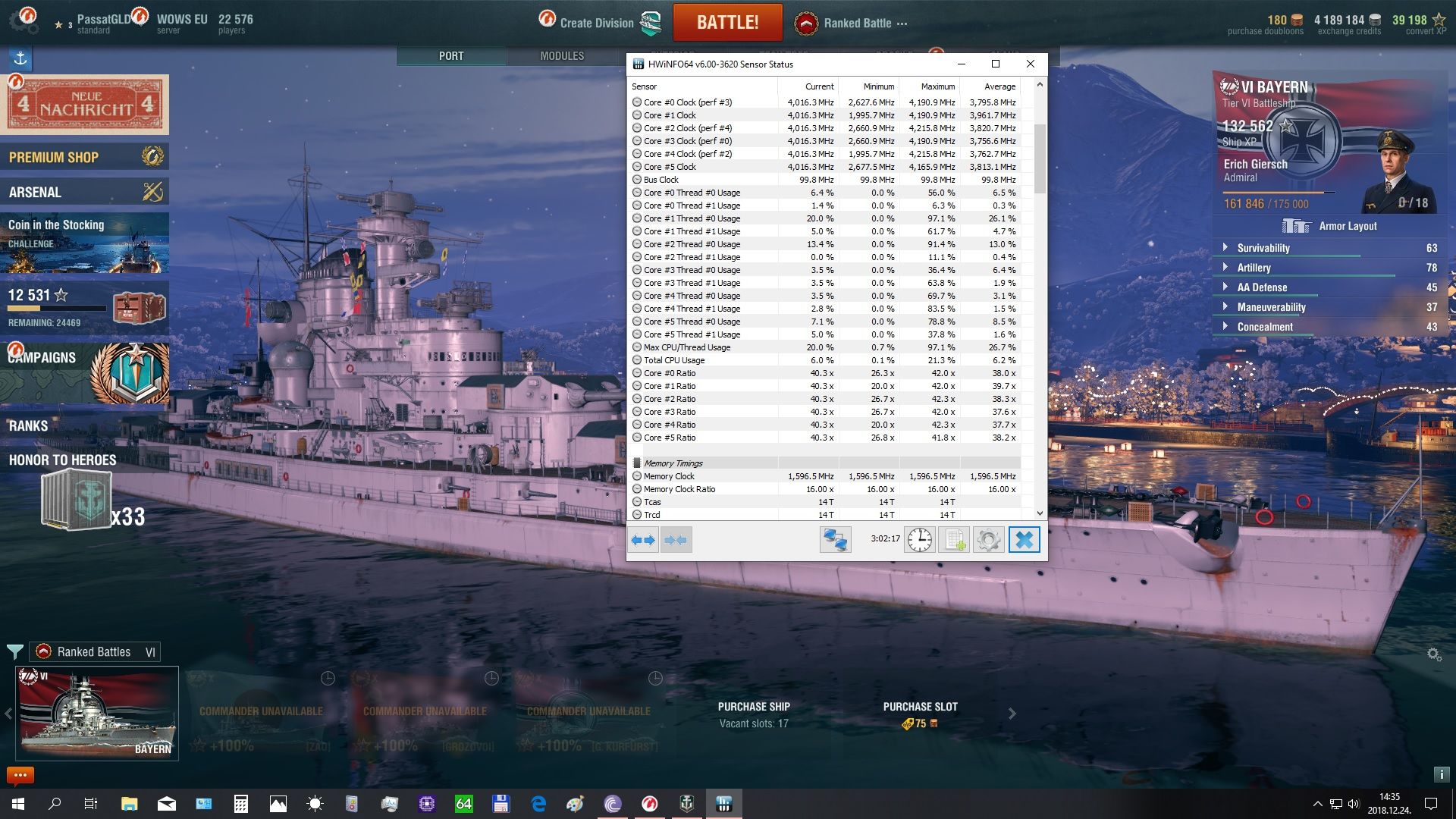Open HONOR TO HEROES menu item
This screenshot has height=819, width=1456.
(x=62, y=460)
